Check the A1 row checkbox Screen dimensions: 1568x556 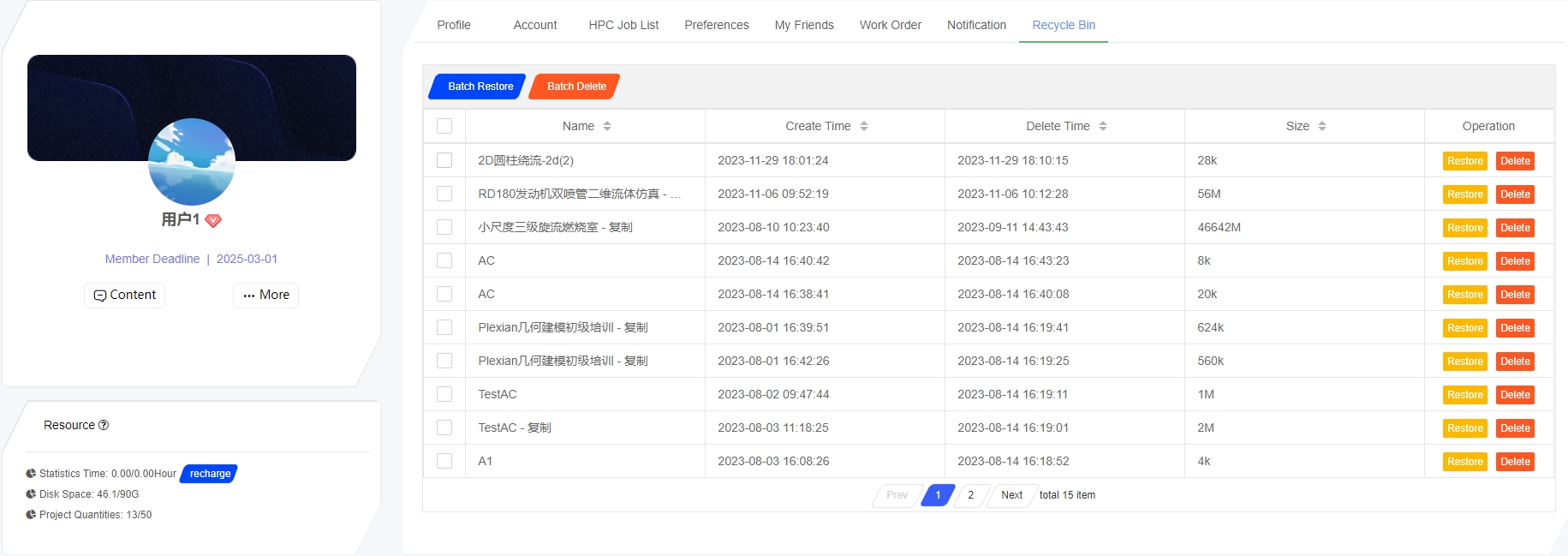(x=444, y=461)
